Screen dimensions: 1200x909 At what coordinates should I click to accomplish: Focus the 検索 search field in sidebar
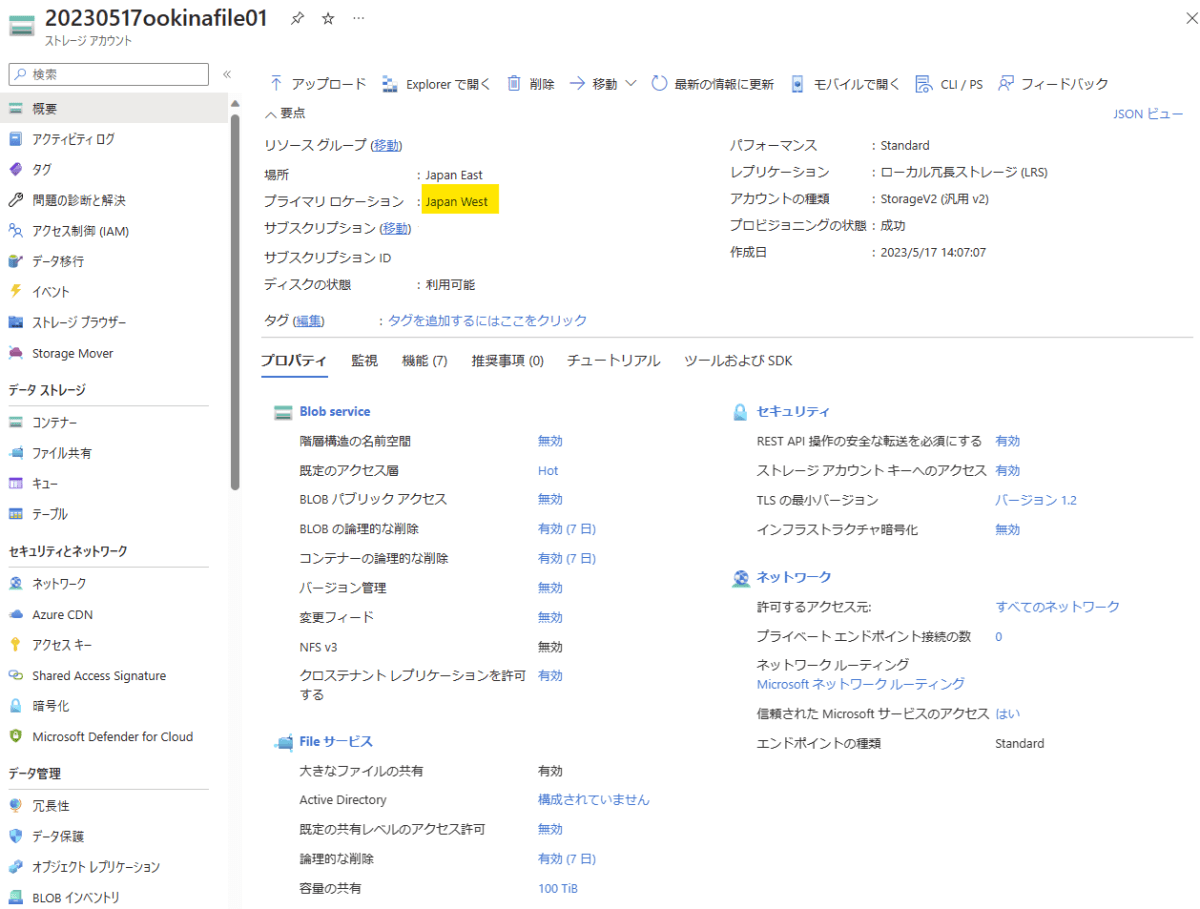point(109,74)
